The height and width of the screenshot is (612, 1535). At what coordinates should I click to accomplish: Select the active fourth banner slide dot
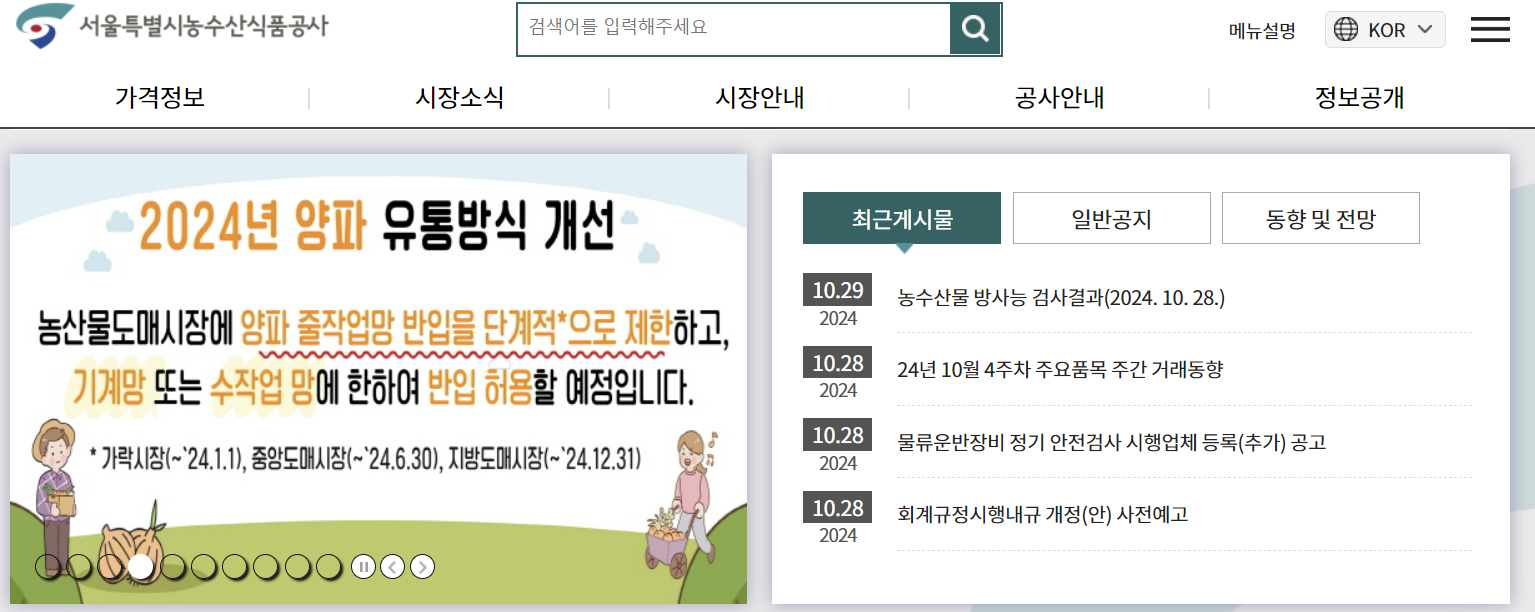pos(141,567)
